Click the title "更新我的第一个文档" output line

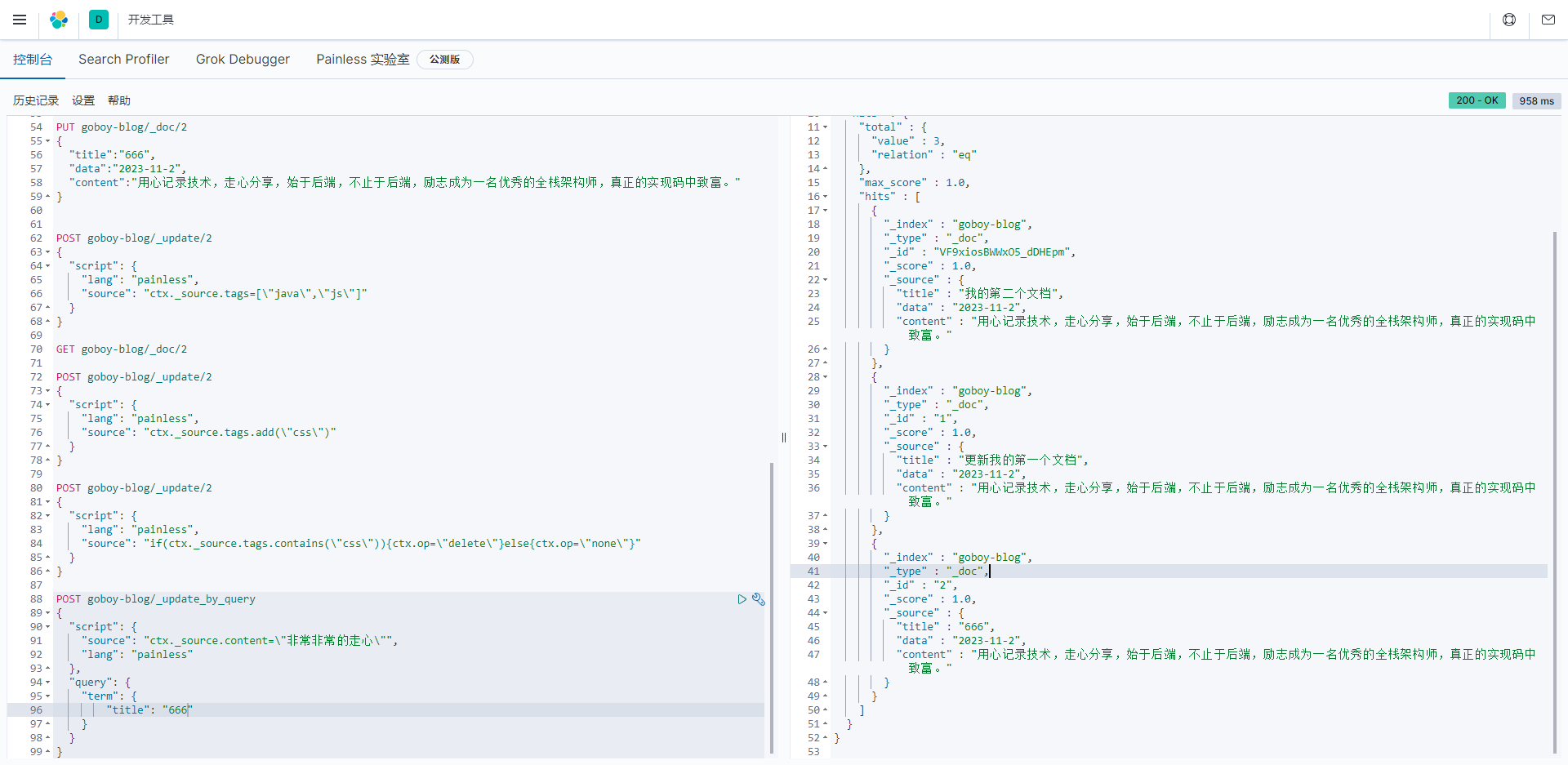click(992, 460)
